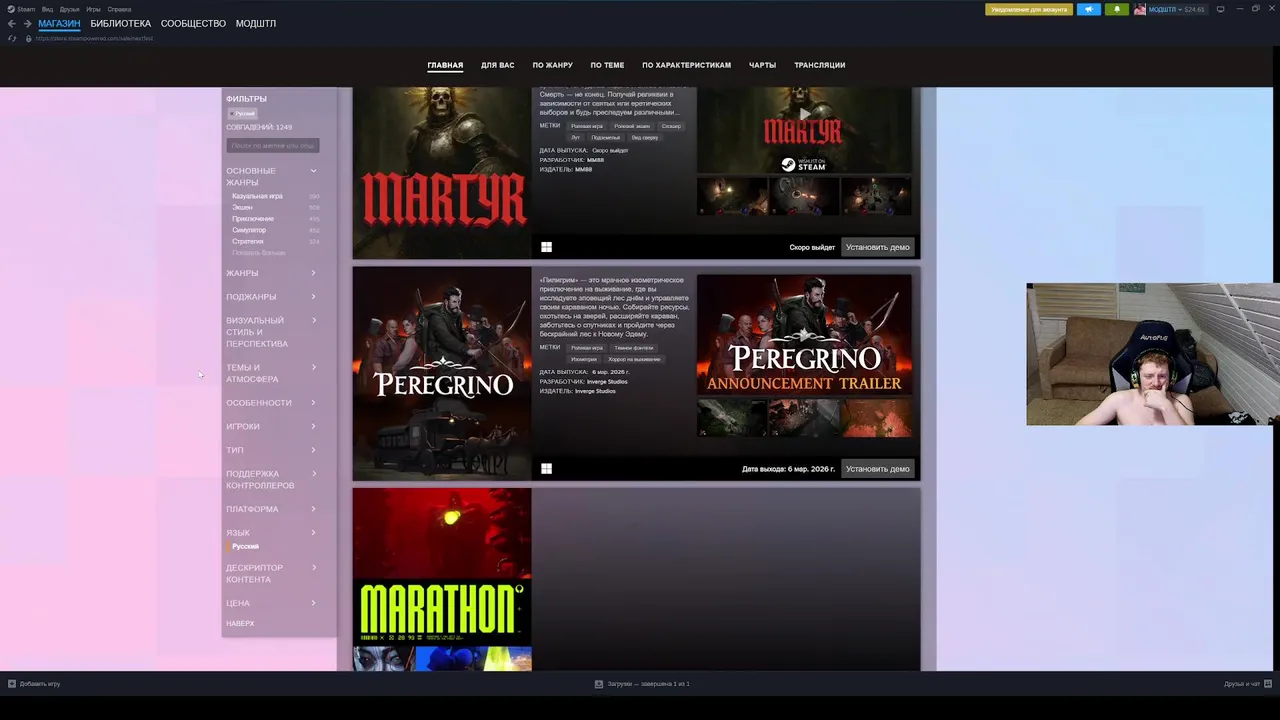The height and width of the screenshot is (720, 1280).
Task: Select the ТРАНСЛЯЦИИ tab
Action: coord(819,65)
